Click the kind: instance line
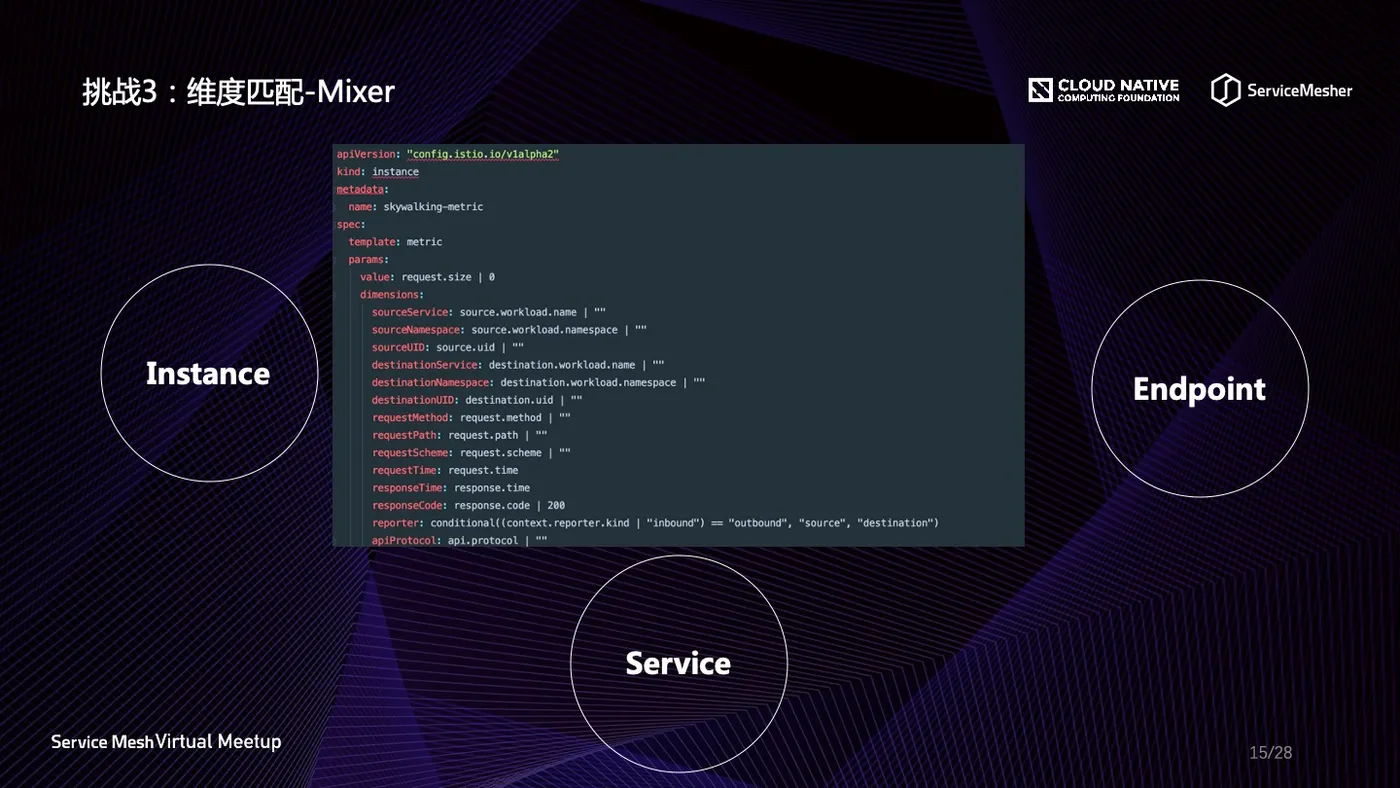This screenshot has height=788, width=1400. coord(378,172)
